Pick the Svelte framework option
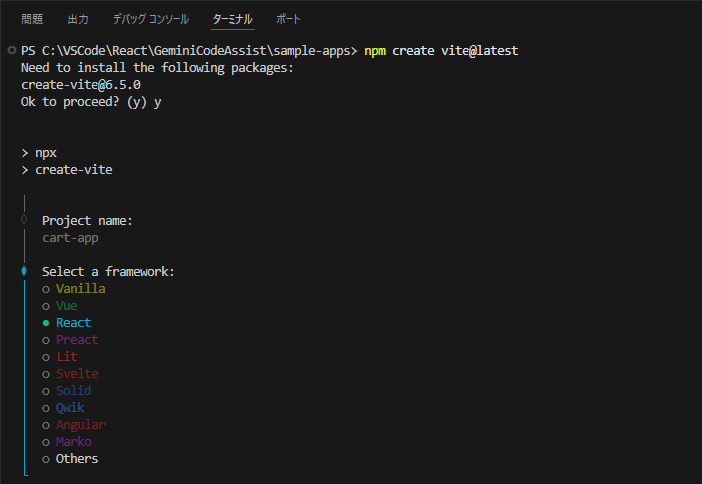The height and width of the screenshot is (484, 702). 70,374
